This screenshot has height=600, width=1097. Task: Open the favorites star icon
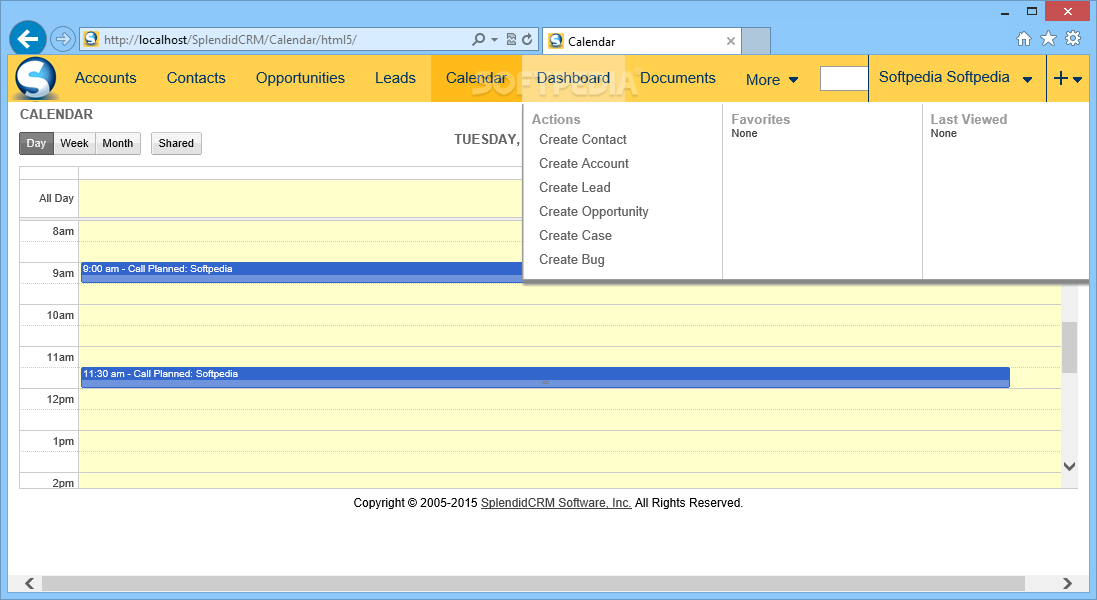(x=1048, y=38)
